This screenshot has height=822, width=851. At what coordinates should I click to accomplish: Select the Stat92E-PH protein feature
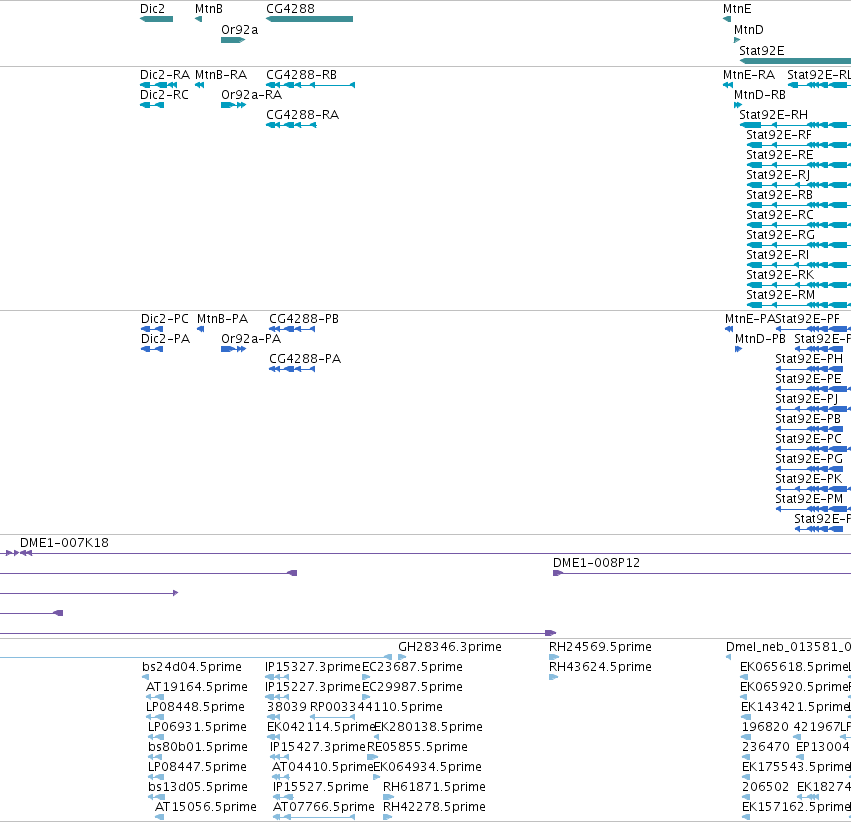click(x=809, y=369)
